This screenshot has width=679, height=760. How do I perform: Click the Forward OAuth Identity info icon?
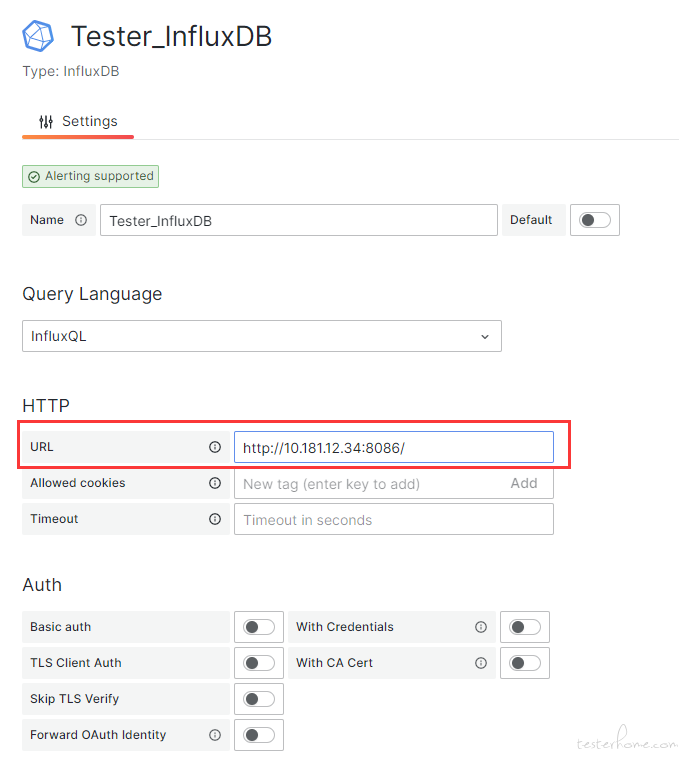(215, 735)
